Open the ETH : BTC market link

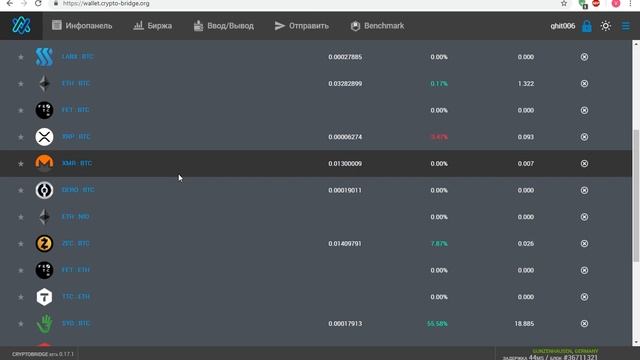coord(76,83)
